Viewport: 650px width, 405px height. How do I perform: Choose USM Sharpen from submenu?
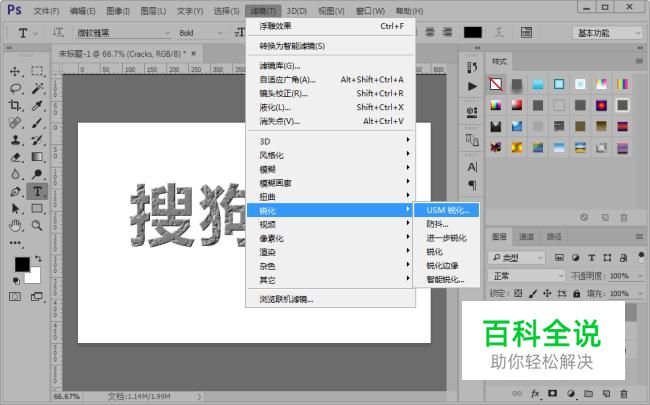[446, 210]
